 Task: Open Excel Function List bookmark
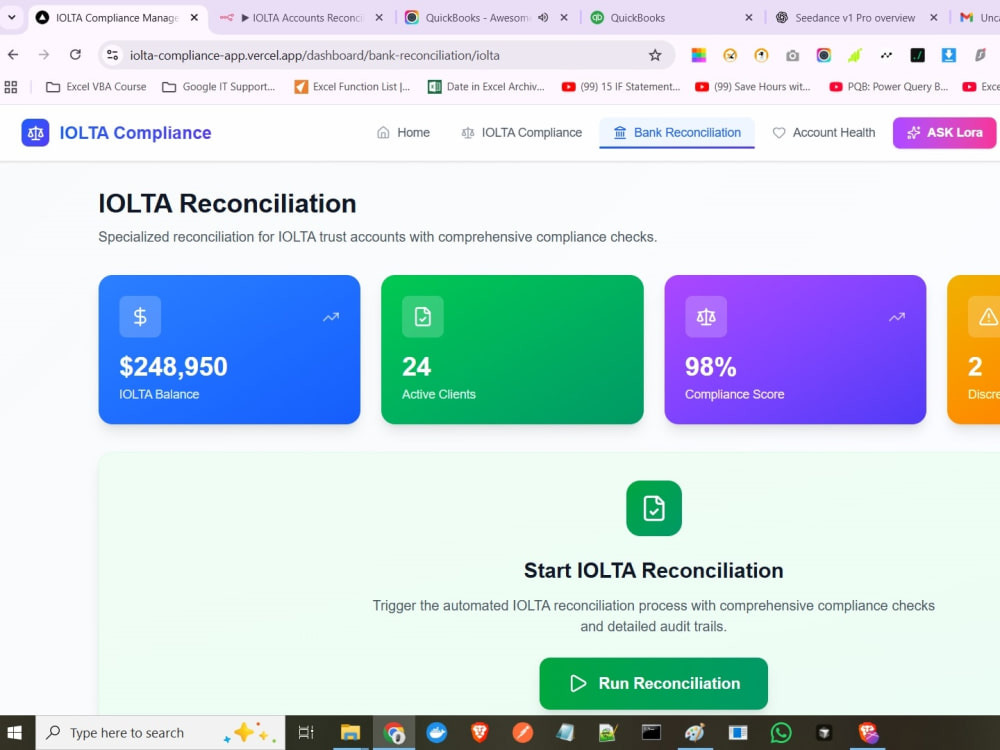[352, 87]
